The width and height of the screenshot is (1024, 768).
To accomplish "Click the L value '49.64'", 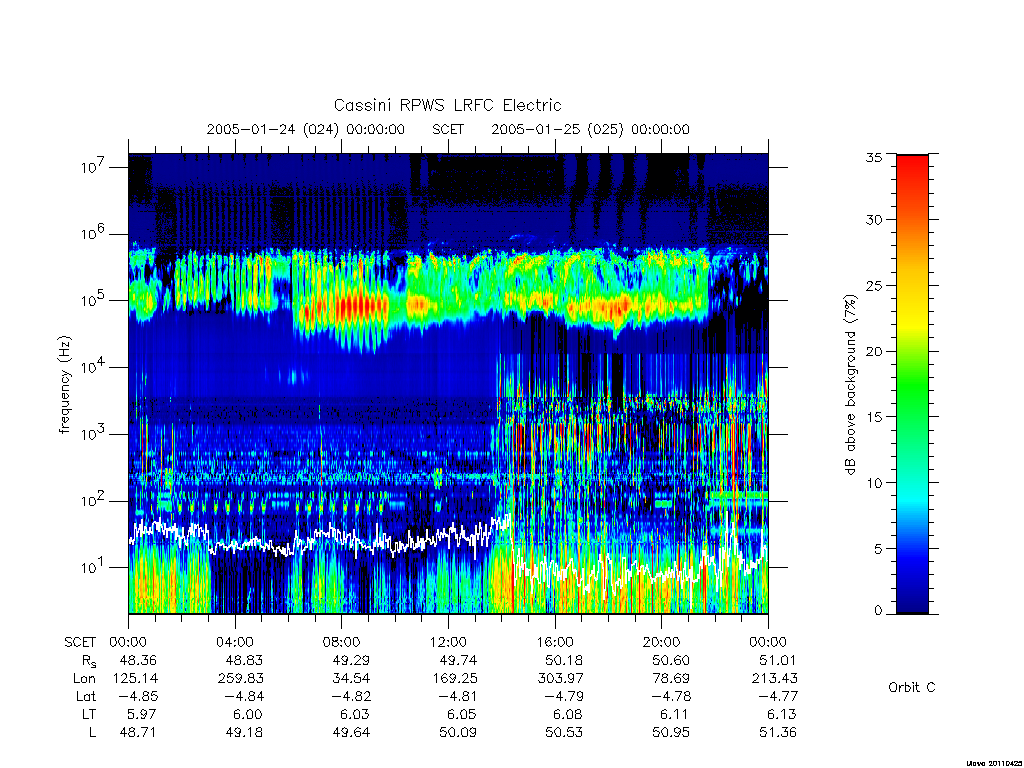I will 351,732.
